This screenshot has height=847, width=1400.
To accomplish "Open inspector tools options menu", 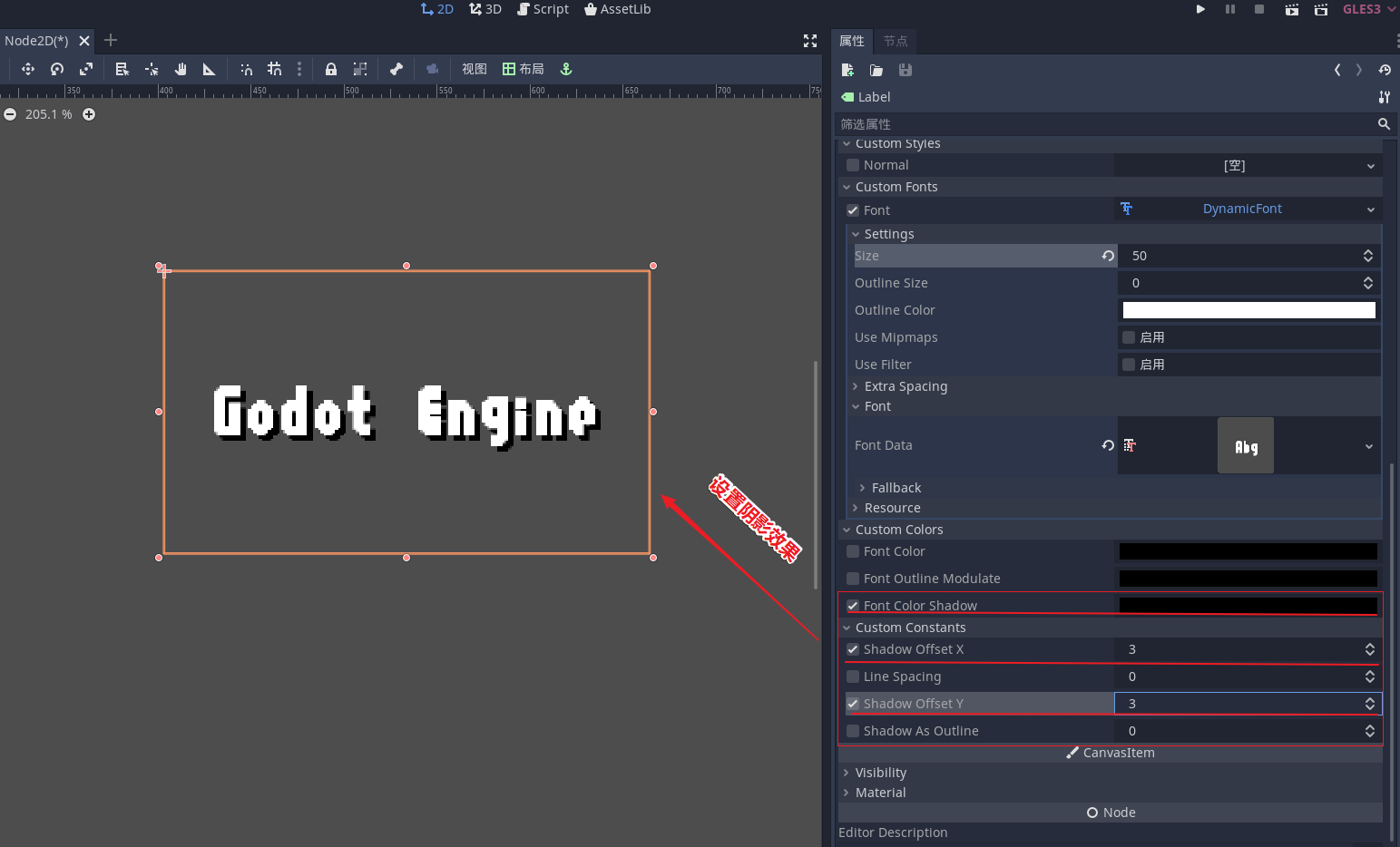I will coord(1385,97).
